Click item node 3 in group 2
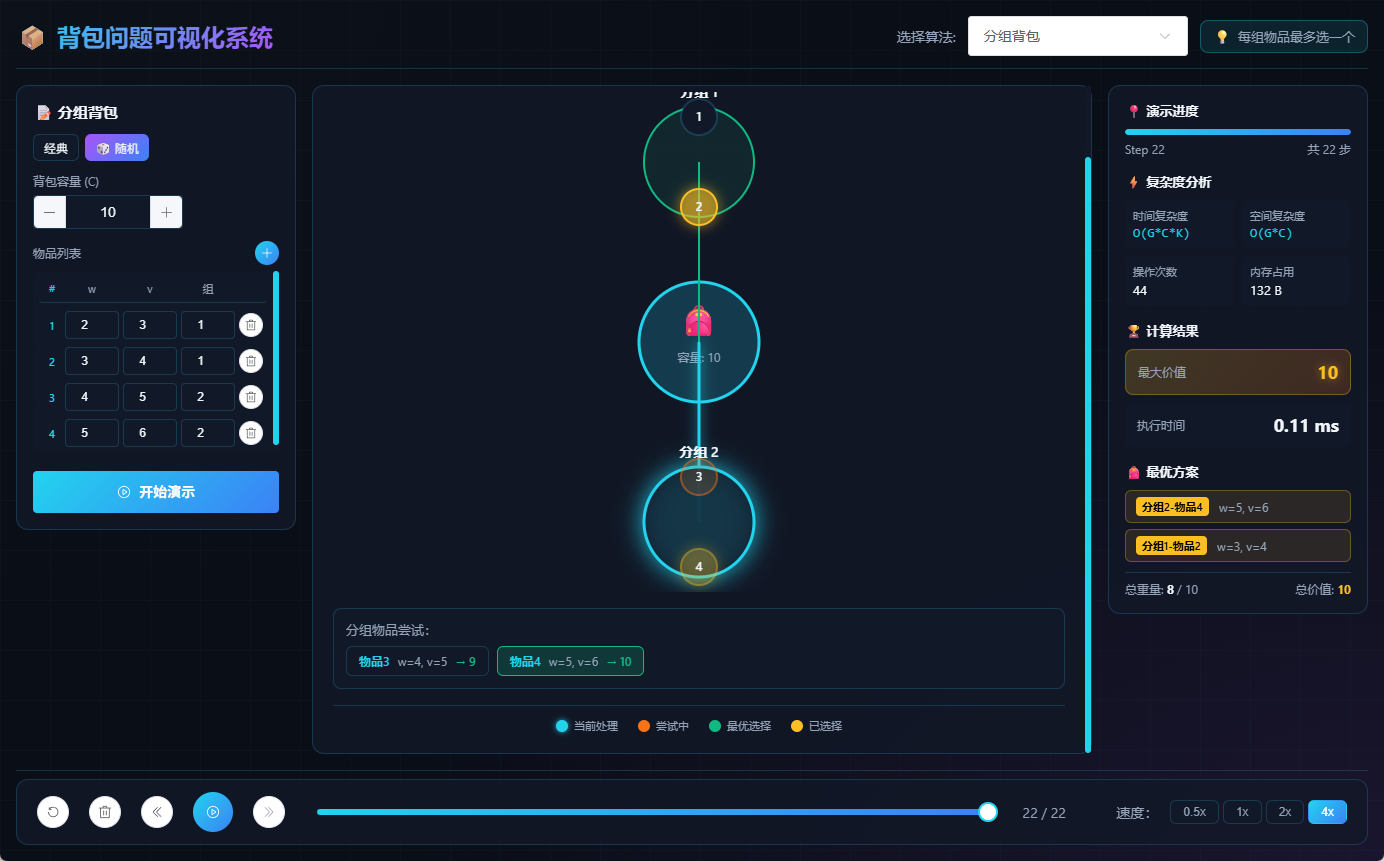 tap(699, 477)
